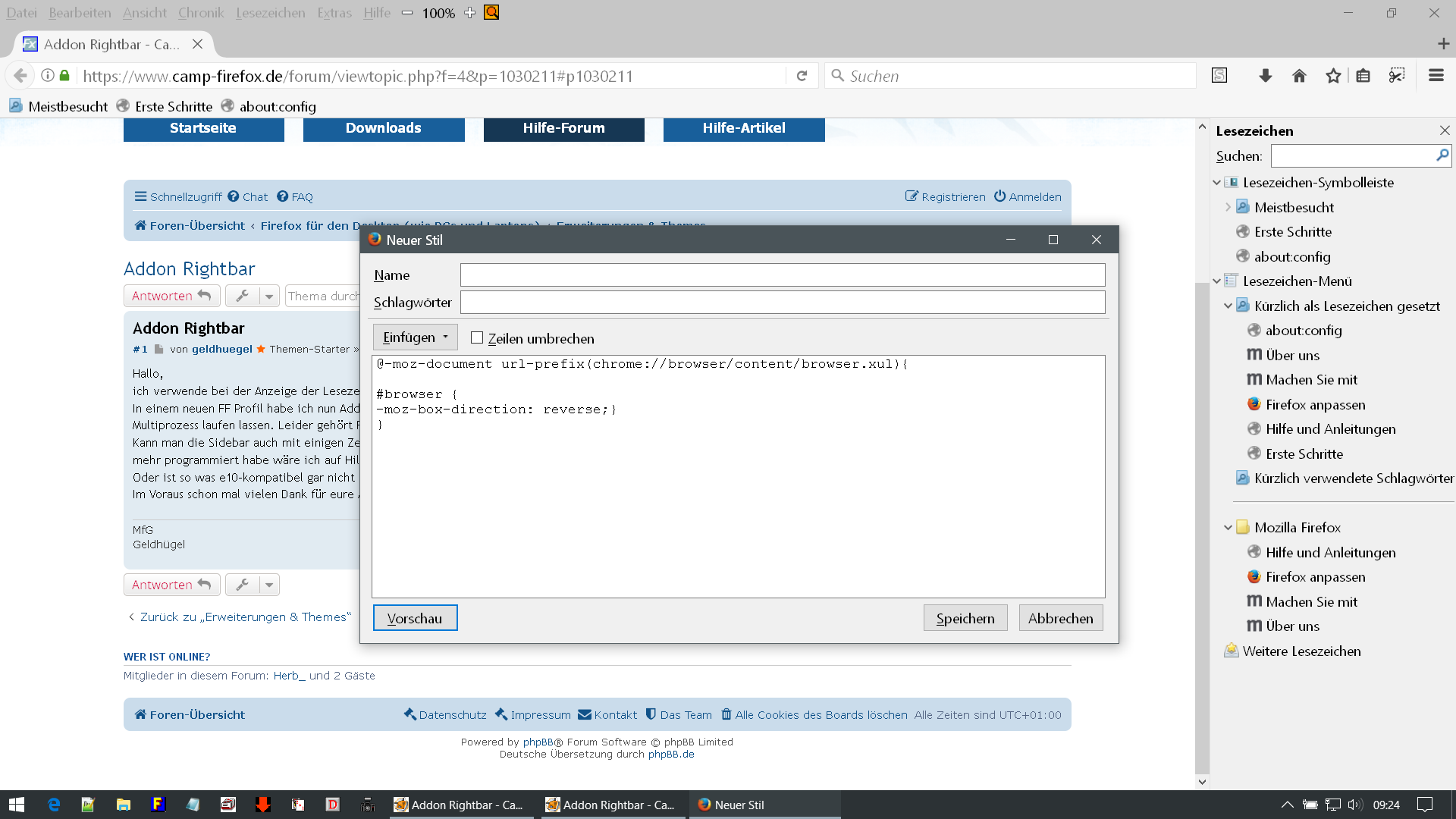Close the Lesezeichen sidebar

click(1445, 130)
